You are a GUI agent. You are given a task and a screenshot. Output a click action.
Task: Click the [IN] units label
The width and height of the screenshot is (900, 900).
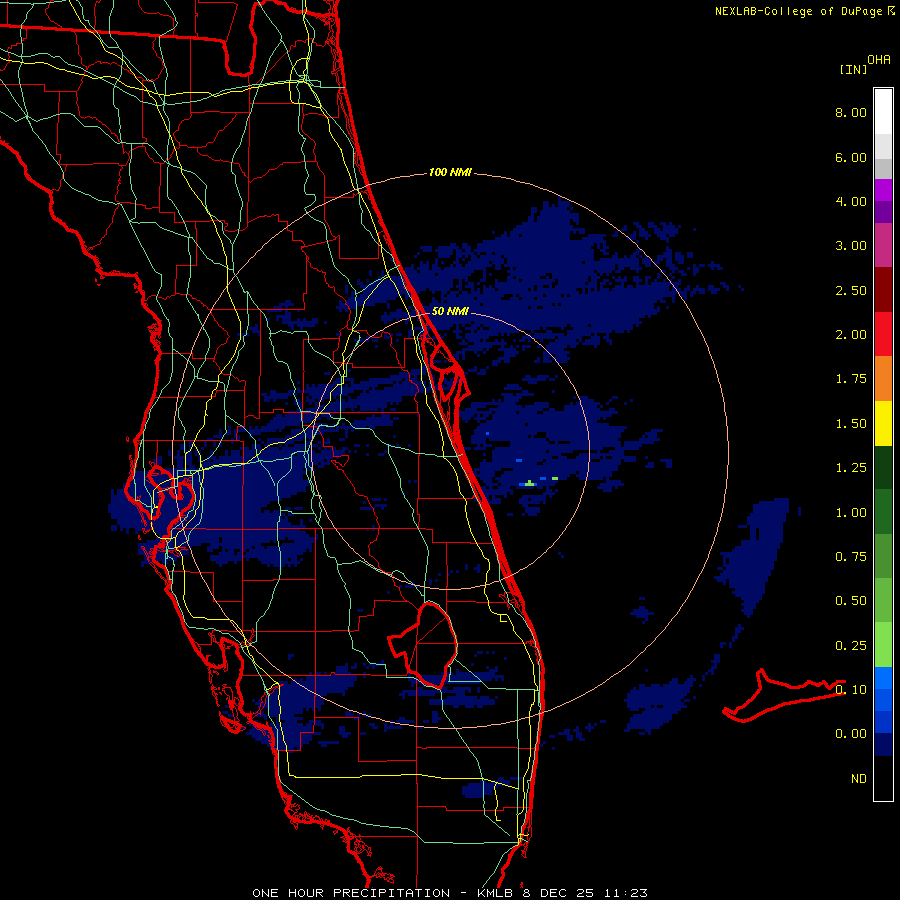tap(854, 69)
